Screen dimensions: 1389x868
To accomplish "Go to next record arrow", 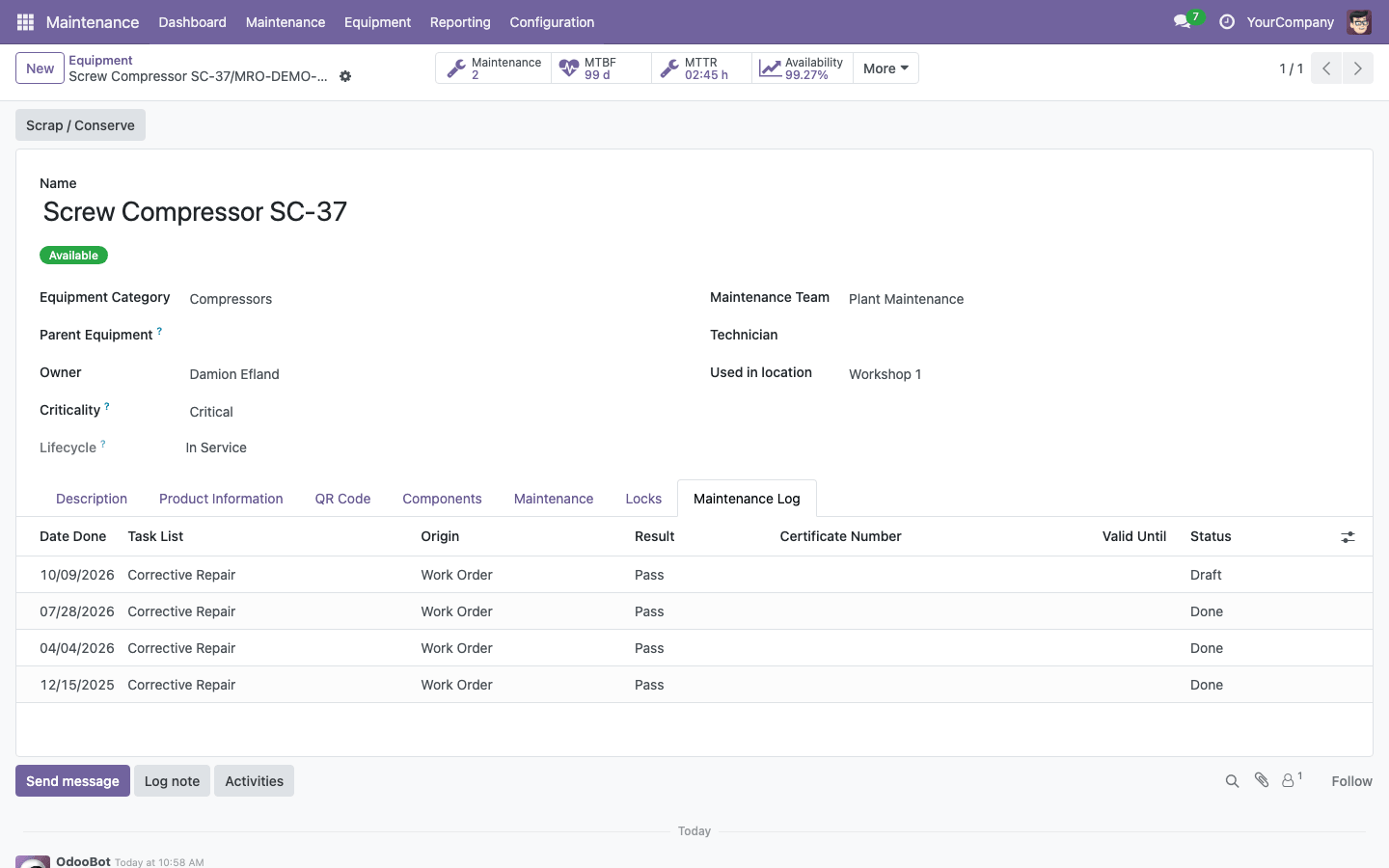I will pyautogui.click(x=1357, y=68).
